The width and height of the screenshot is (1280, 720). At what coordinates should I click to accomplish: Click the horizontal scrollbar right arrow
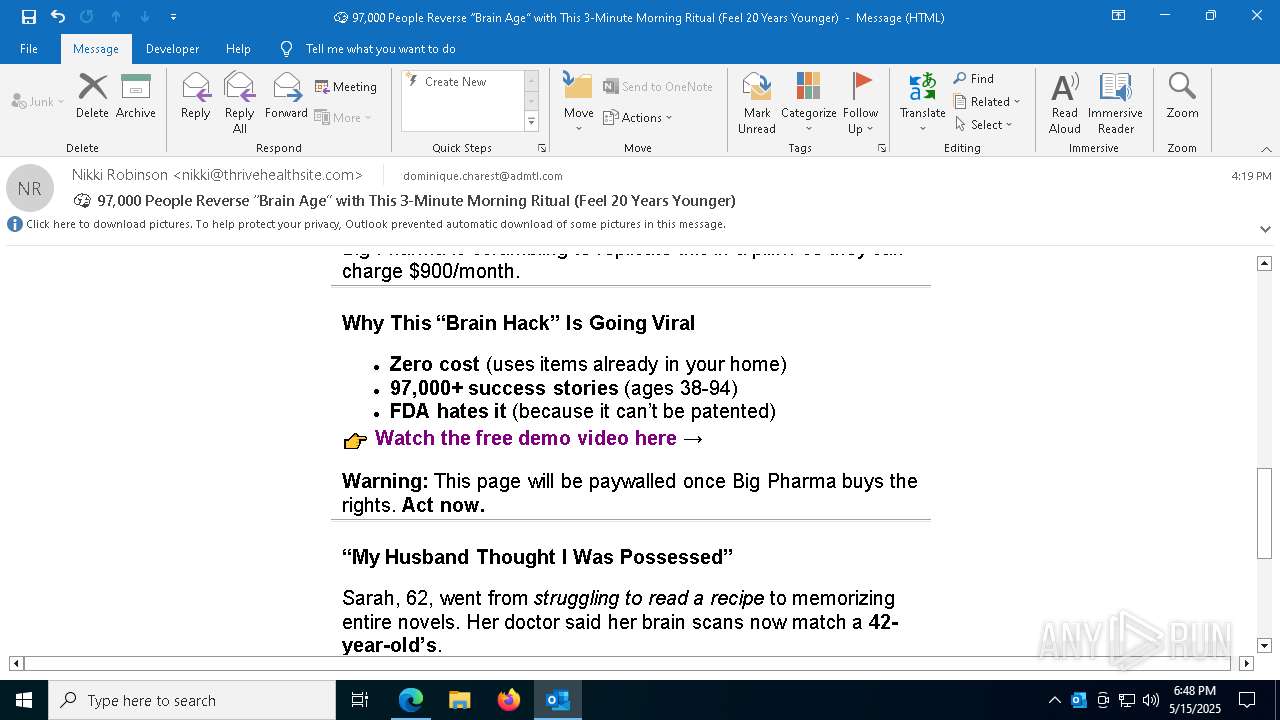1246,663
